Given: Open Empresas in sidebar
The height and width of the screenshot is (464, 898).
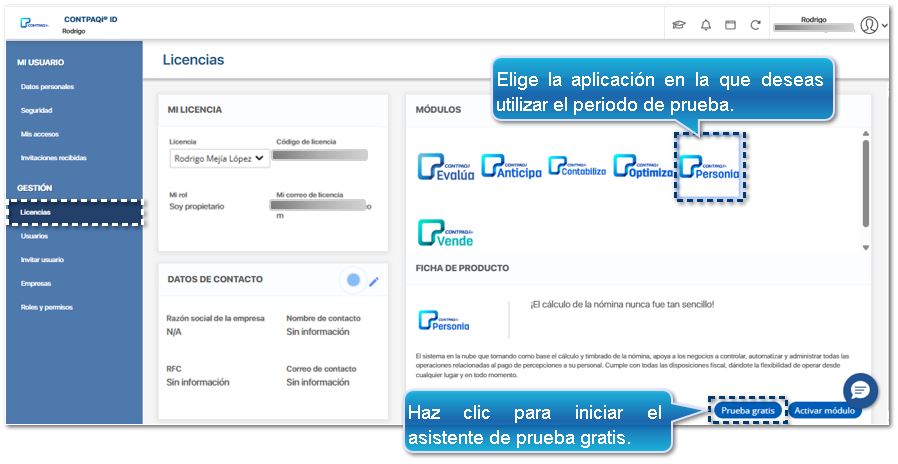Looking at the screenshot, I should point(36,284).
